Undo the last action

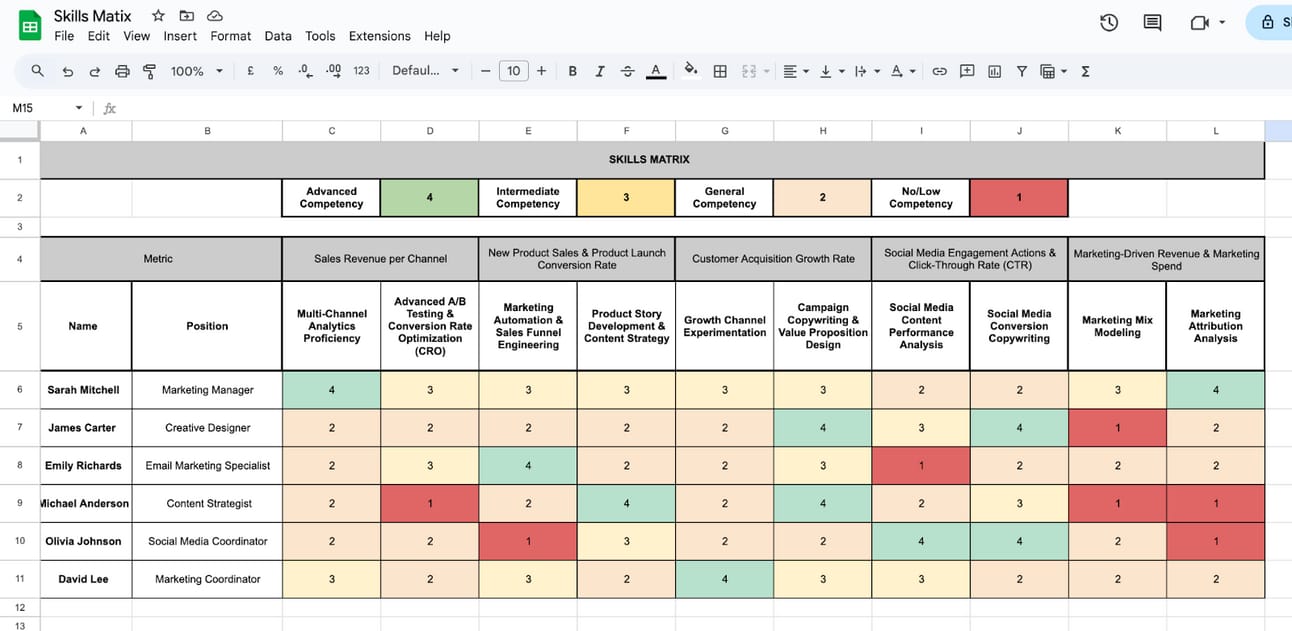point(67,71)
